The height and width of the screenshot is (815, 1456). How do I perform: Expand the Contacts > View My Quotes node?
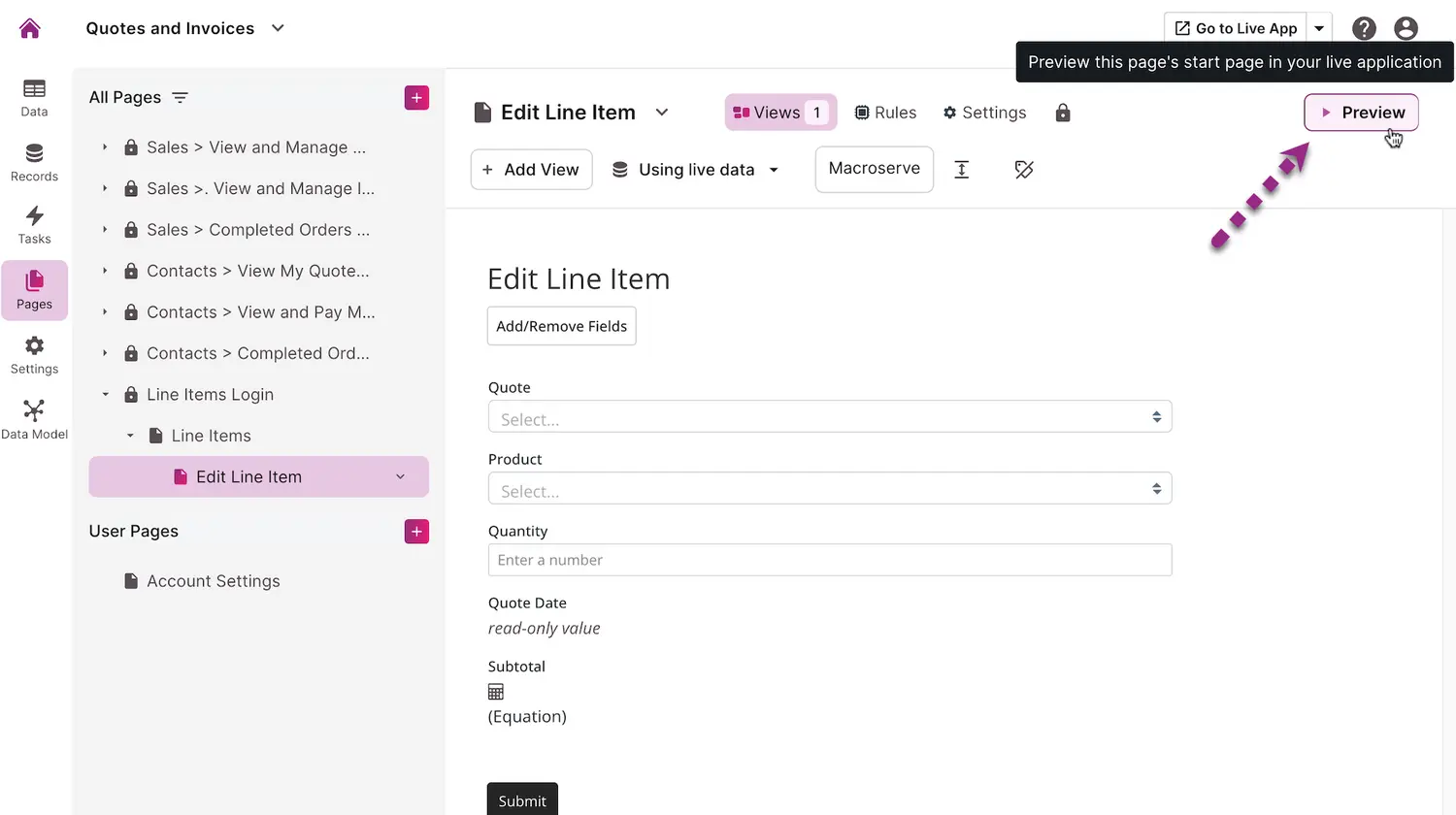point(106,271)
